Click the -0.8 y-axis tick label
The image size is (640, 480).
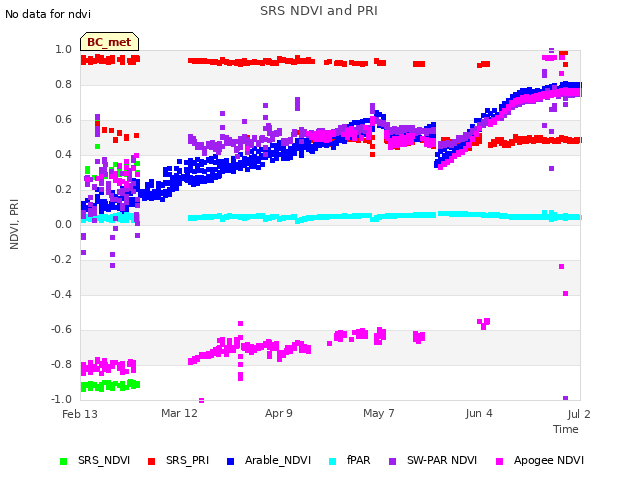point(61,364)
